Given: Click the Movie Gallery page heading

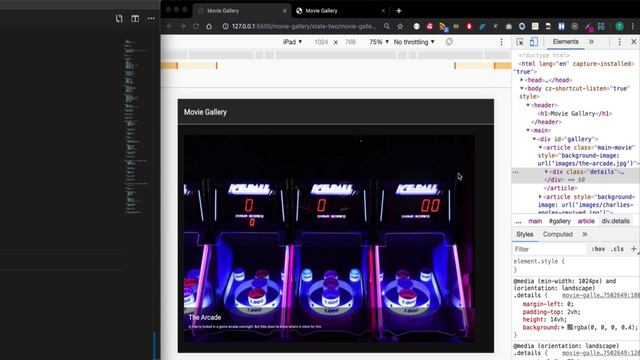Looking at the screenshot, I should [x=205, y=112].
